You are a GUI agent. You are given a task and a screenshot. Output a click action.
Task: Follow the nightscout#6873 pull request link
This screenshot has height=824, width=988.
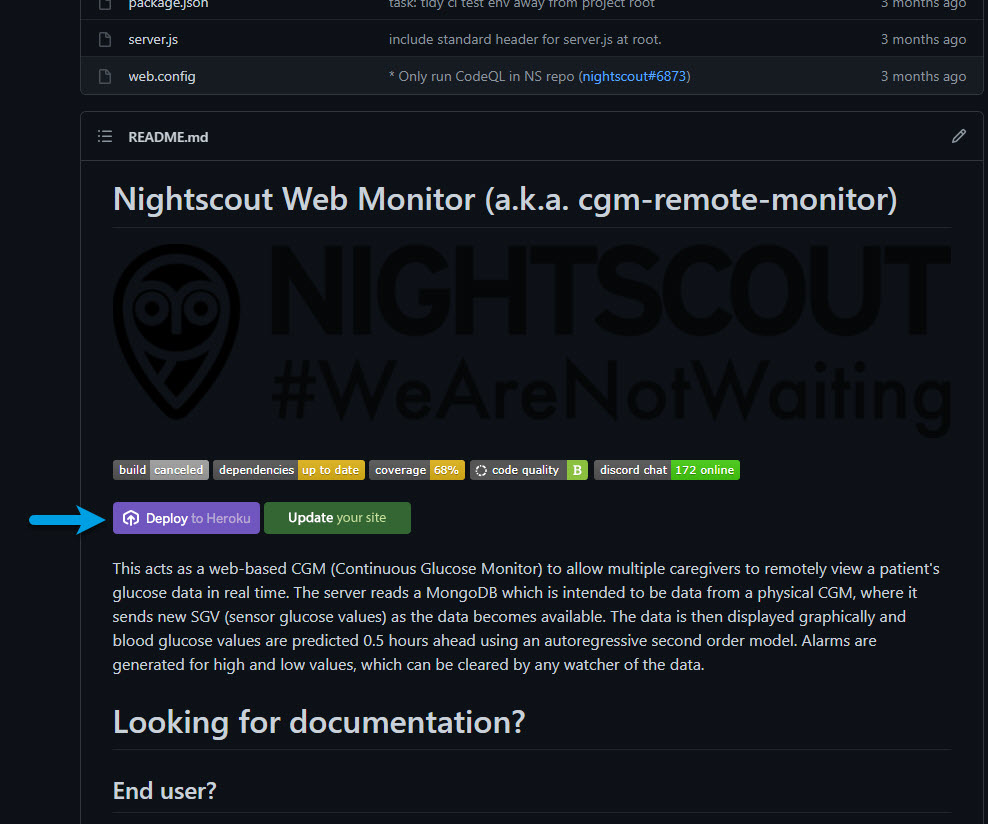tap(634, 76)
